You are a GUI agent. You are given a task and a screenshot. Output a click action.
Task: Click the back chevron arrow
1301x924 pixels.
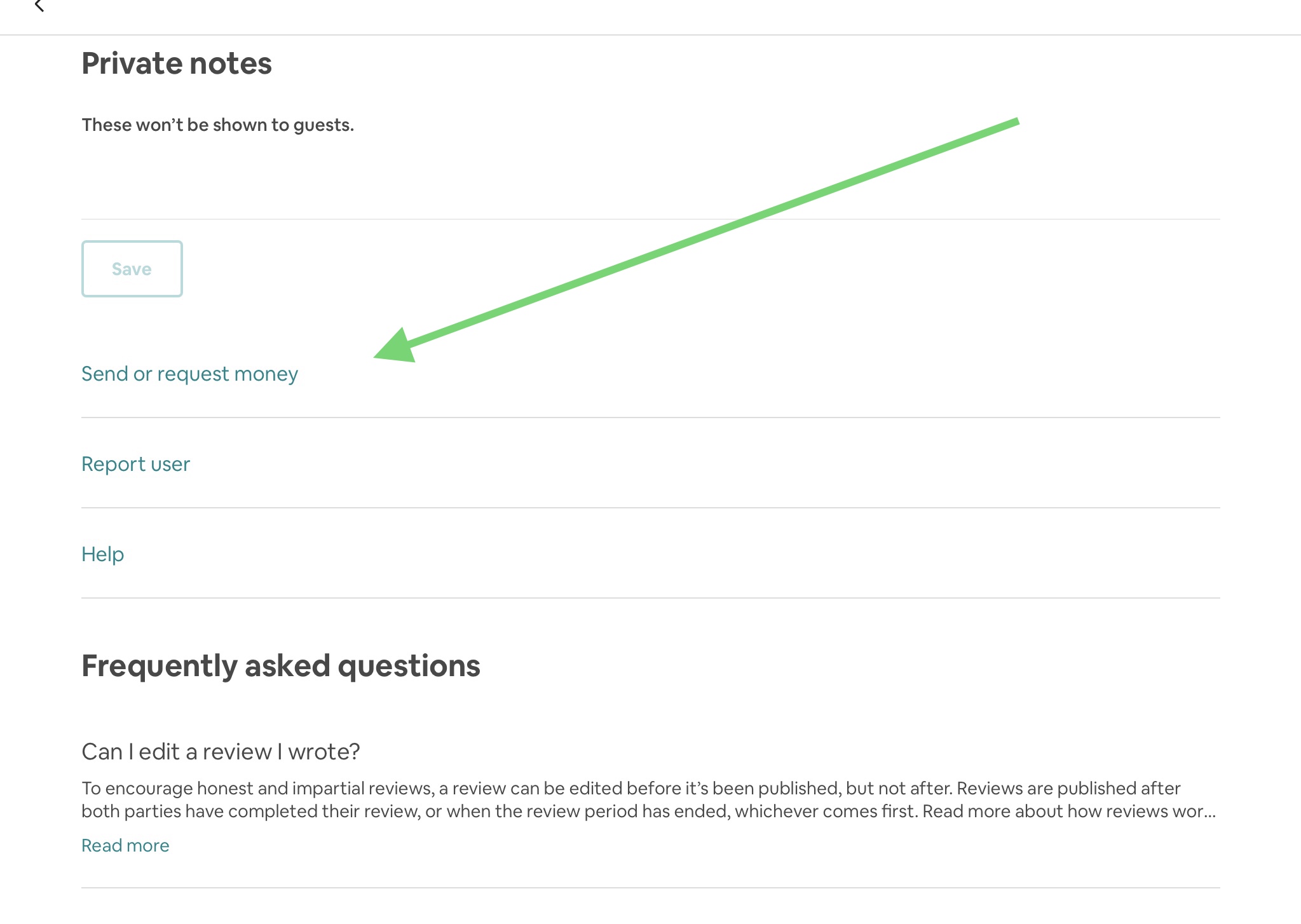click(39, 6)
